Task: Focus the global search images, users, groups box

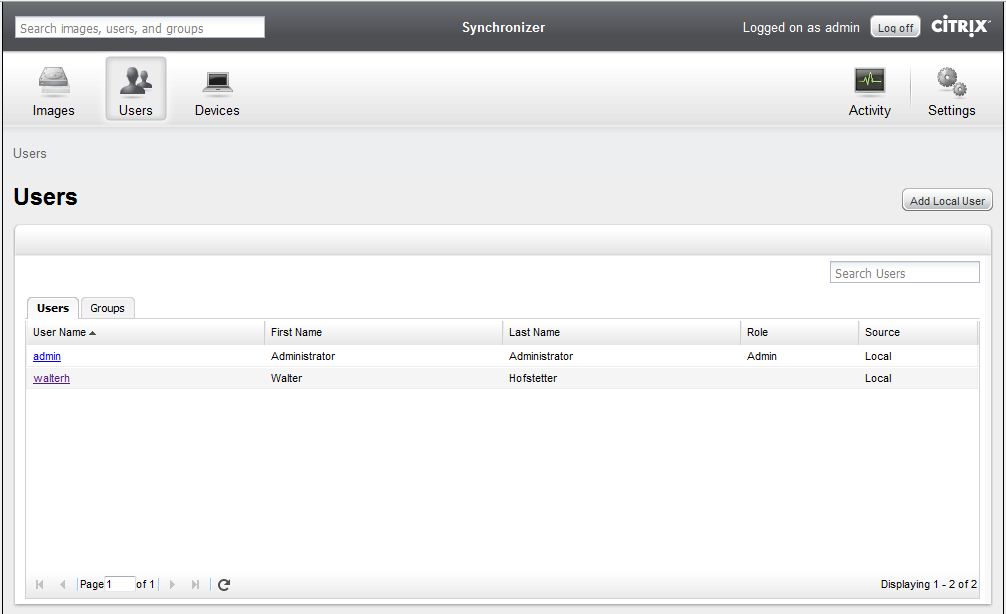Action: click(140, 28)
